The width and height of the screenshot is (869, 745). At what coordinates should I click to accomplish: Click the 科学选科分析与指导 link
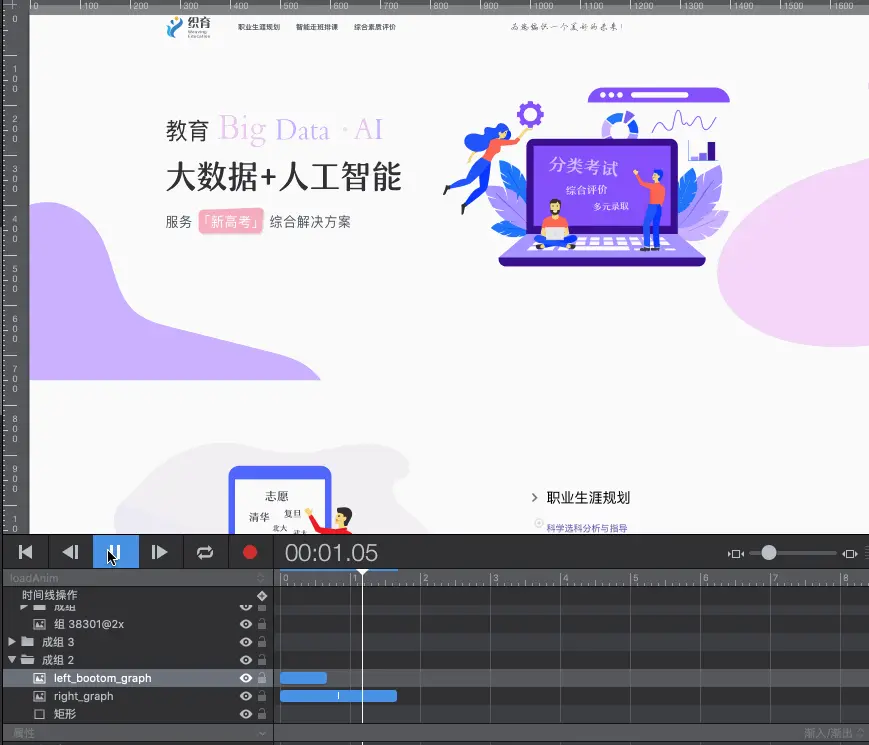pos(587,528)
